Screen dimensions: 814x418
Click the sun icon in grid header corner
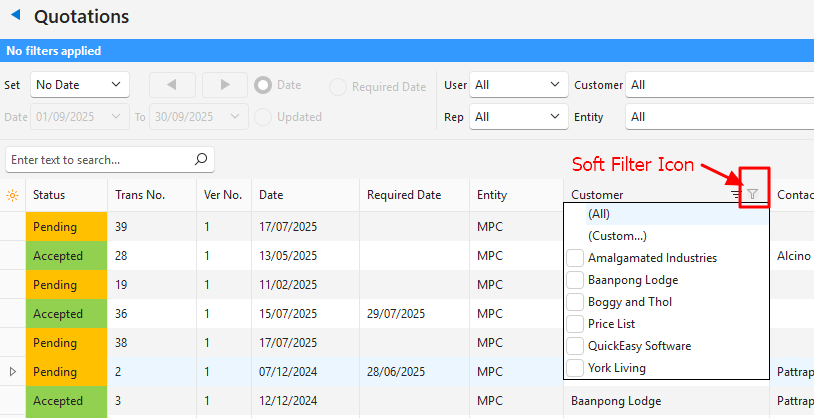(x=12, y=195)
